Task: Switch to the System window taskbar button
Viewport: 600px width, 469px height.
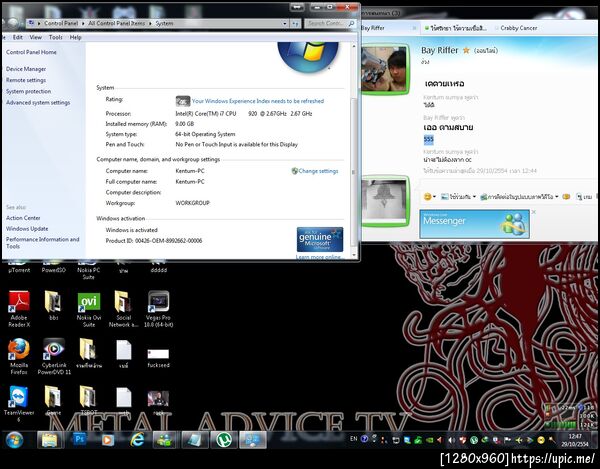Action: tap(253, 440)
